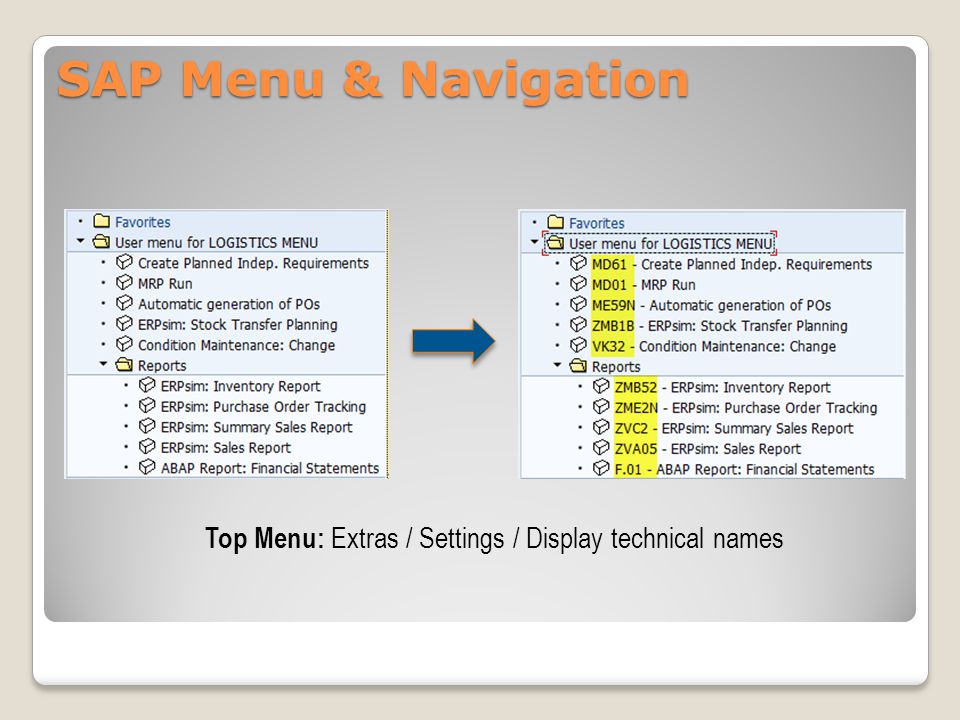
Task: Click Reports folder icon in right menu
Action: tap(577, 366)
